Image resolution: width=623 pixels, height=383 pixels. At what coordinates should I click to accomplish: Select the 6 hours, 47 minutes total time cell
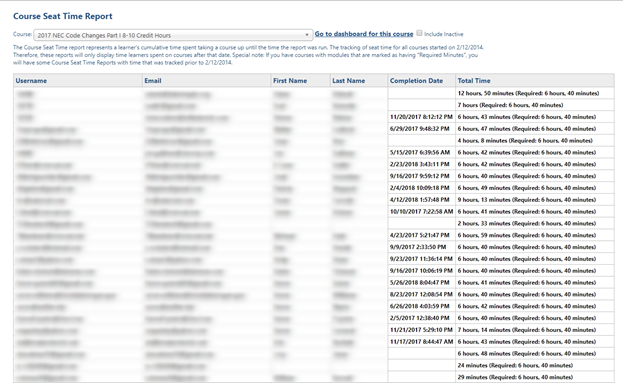(x=534, y=129)
